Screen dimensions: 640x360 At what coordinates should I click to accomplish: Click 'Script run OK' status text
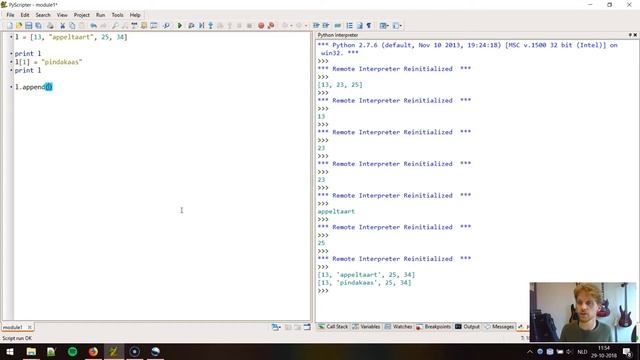click(x=17, y=338)
